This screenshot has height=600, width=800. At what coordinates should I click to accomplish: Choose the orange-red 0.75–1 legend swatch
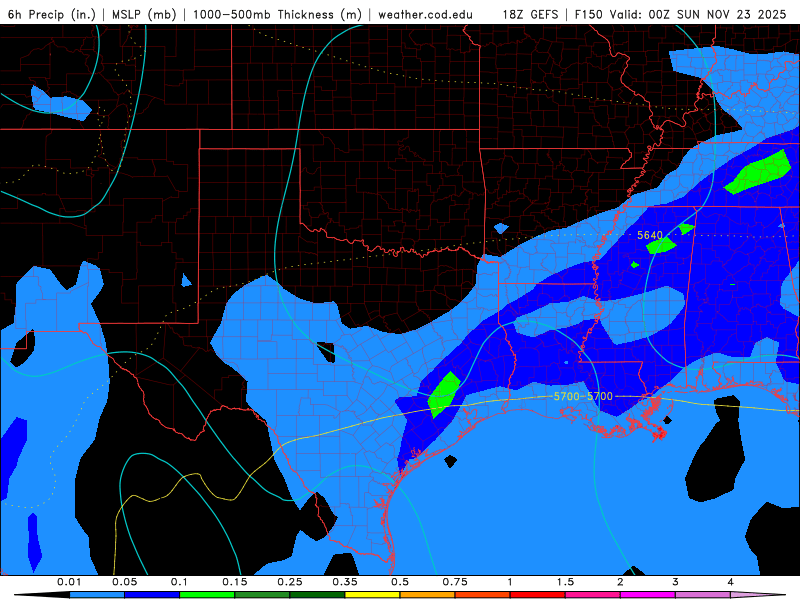click(483, 595)
